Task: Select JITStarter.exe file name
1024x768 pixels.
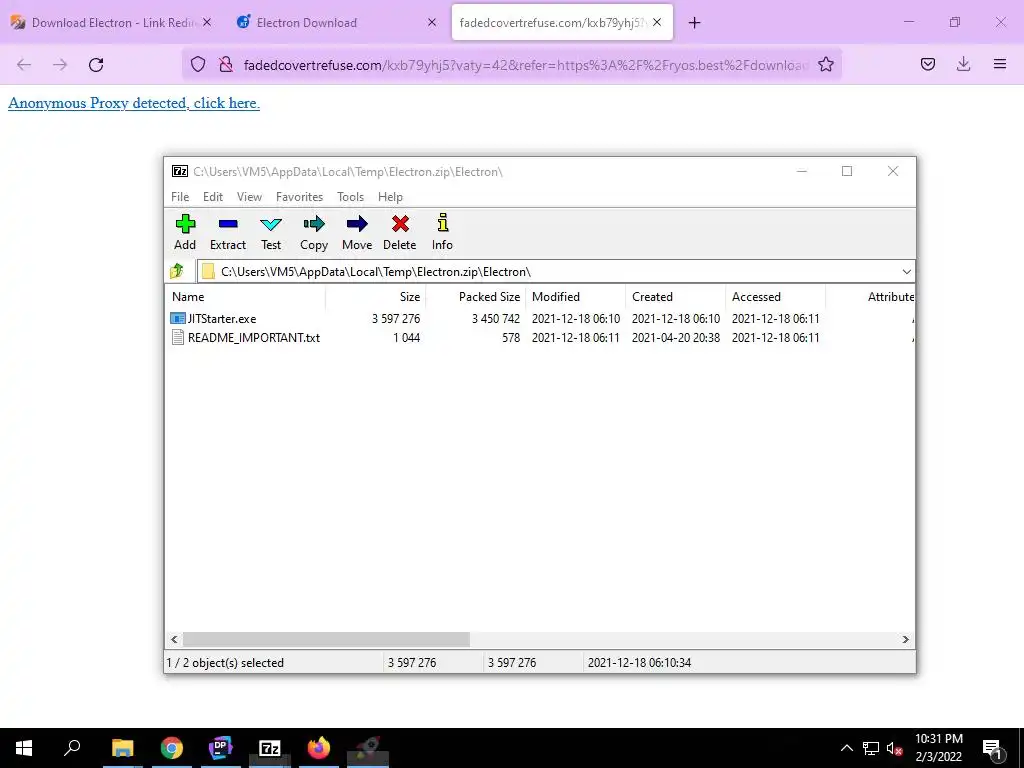Action: [222, 319]
